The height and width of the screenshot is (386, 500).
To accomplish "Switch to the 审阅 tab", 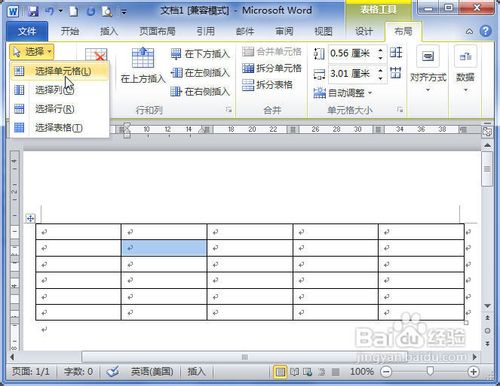I will [x=284, y=31].
